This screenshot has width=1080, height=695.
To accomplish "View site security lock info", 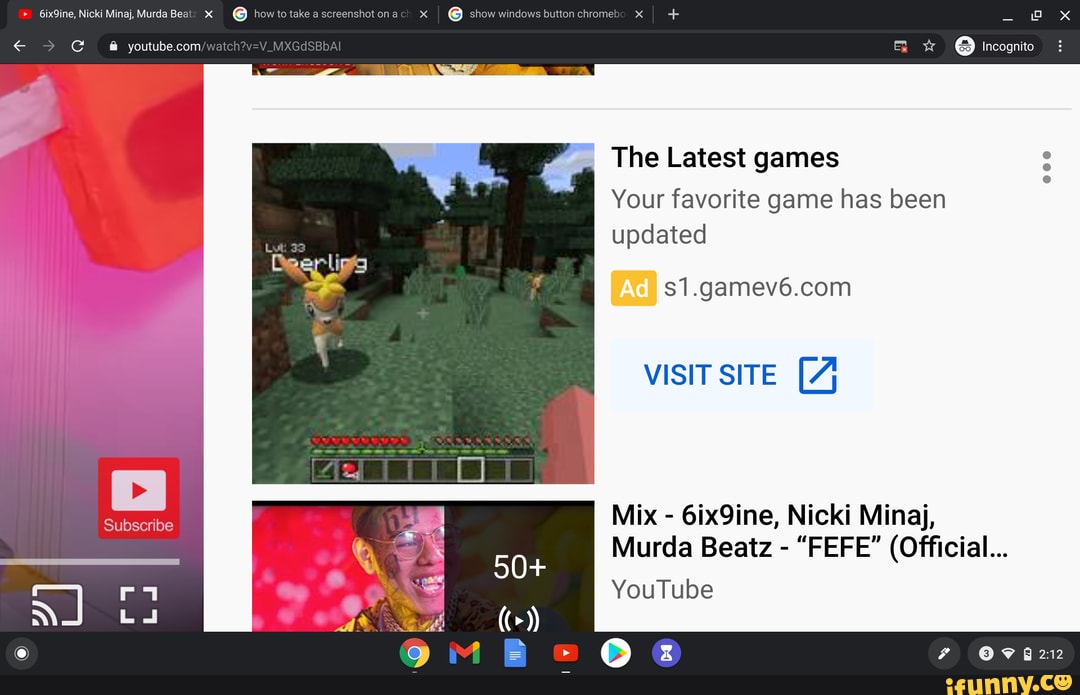I will pyautogui.click(x=114, y=46).
